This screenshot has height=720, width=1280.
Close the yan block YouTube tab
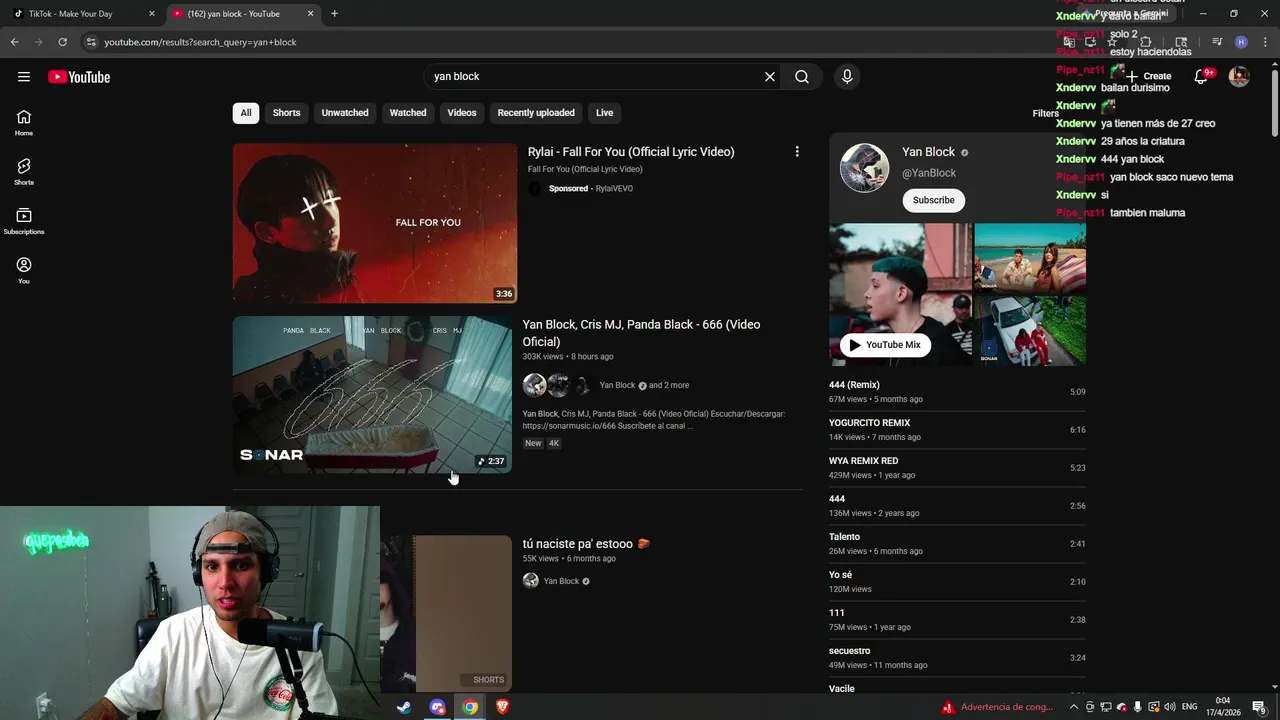tap(311, 14)
